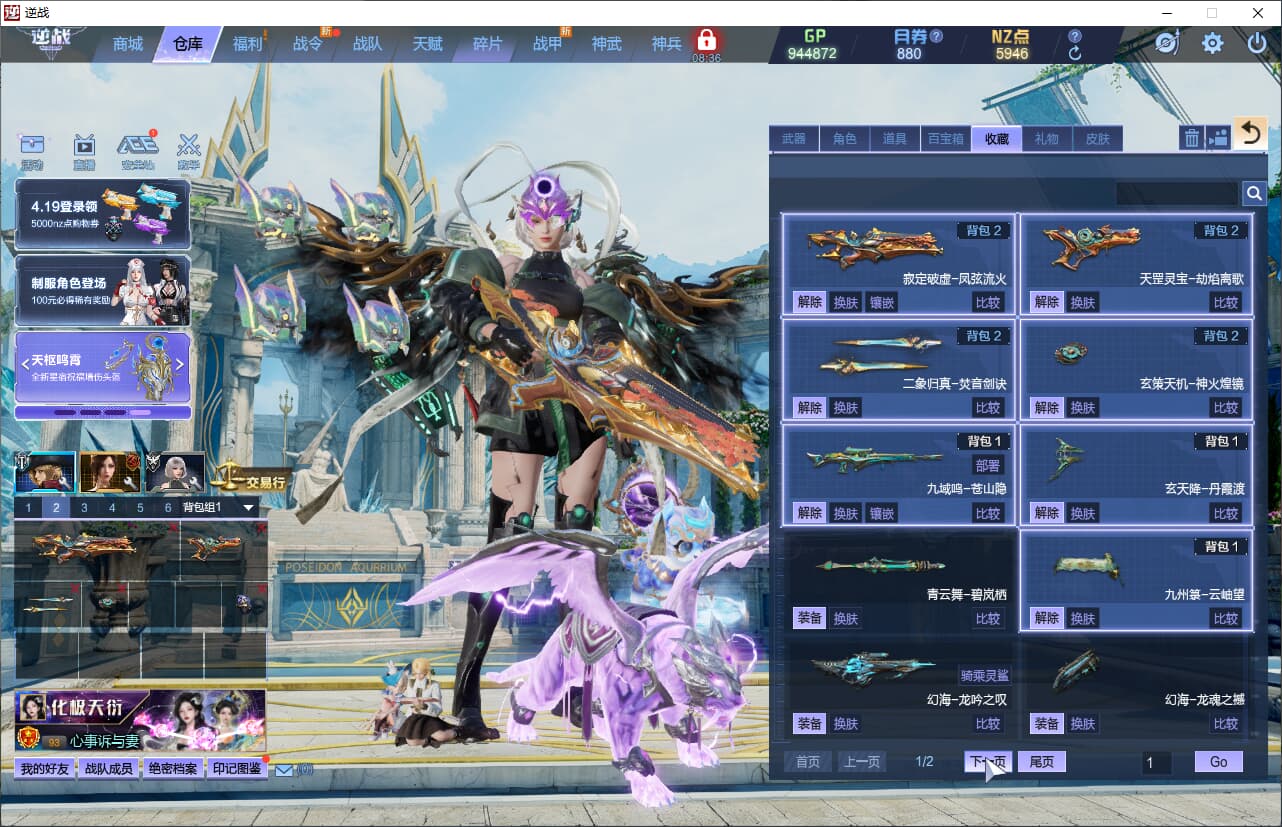Click 解除 for 寂定破虚-风弦流火
The image size is (1282, 827).
(809, 302)
